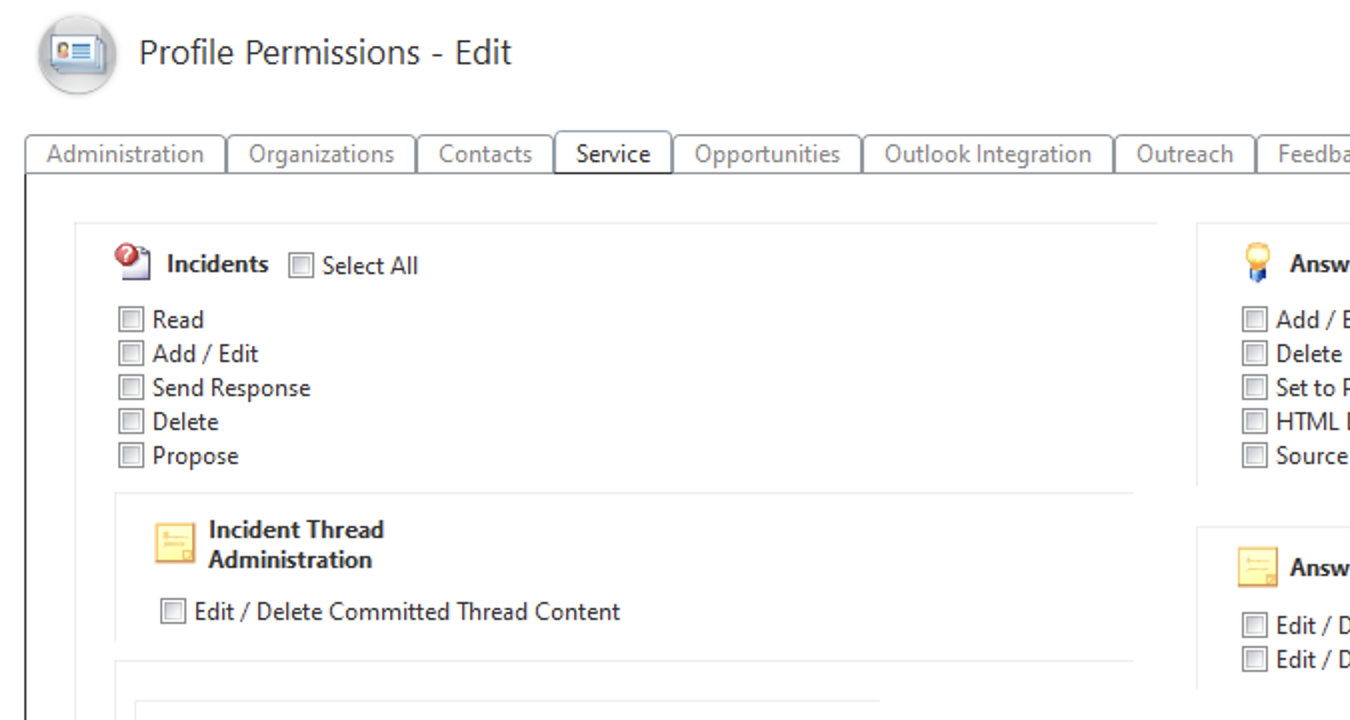Enable the Incidents Select All checkbox
The image size is (1350, 720).
[301, 266]
